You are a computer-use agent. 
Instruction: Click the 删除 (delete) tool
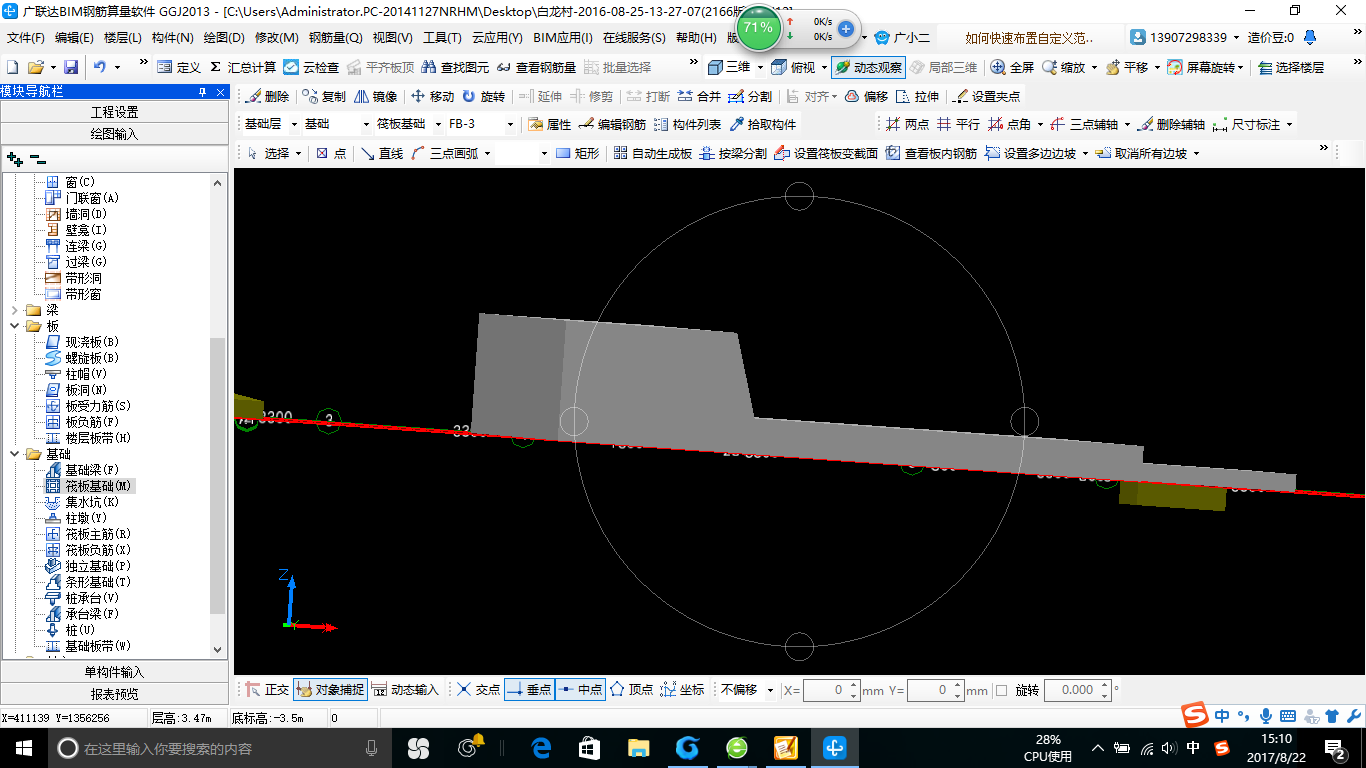[x=267, y=97]
